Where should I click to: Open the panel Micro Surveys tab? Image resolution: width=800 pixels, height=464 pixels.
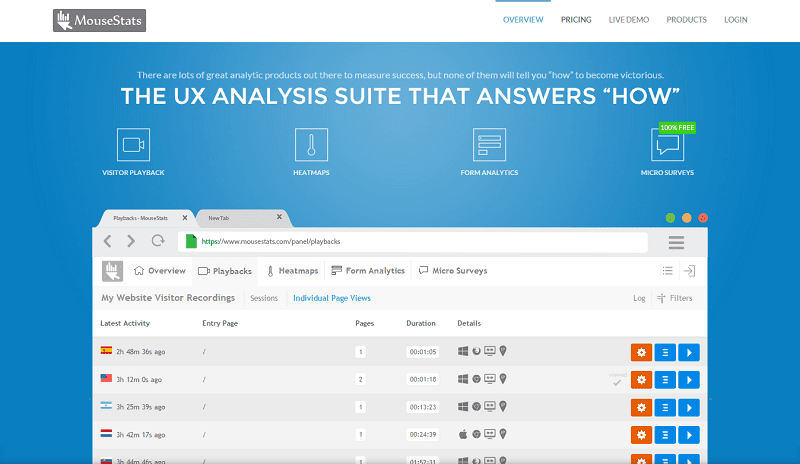click(x=453, y=271)
